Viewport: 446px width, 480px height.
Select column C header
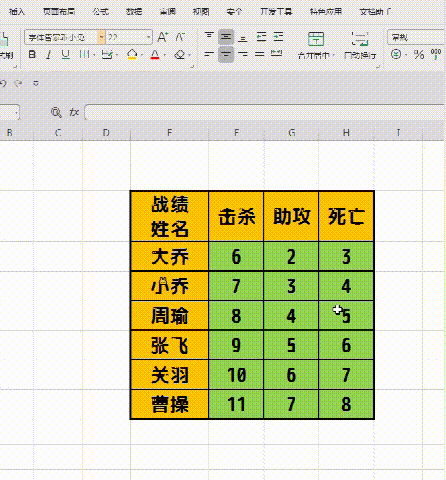point(58,133)
